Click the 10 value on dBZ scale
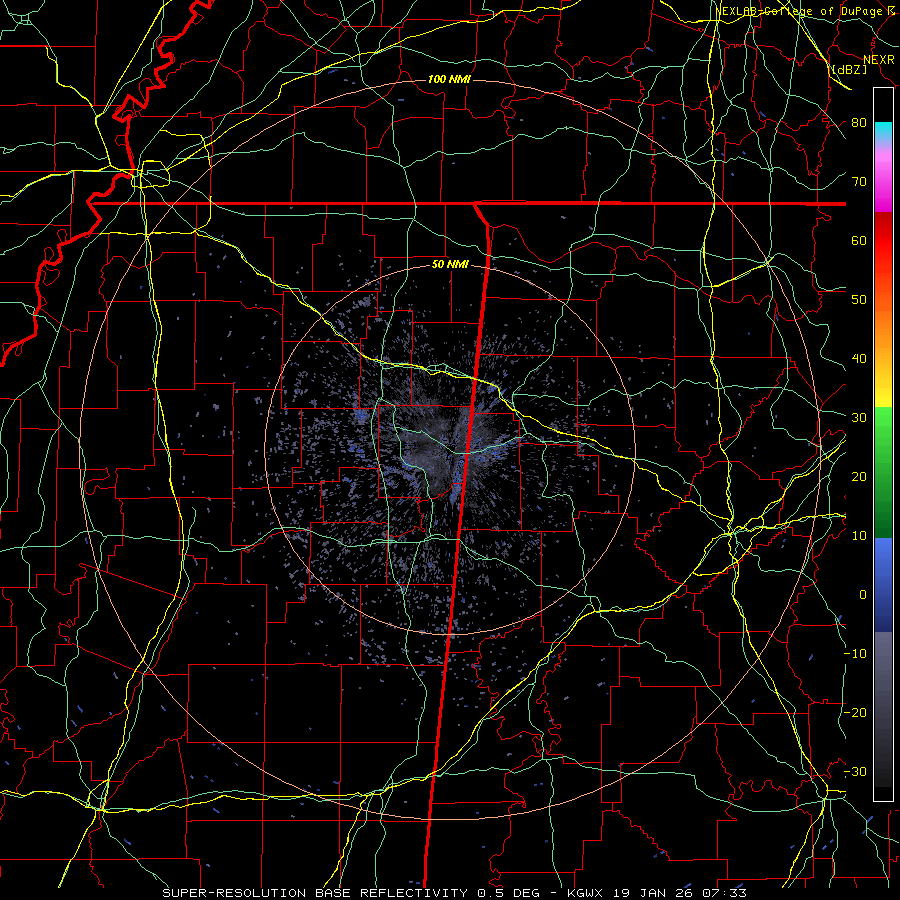This screenshot has width=900, height=900. click(859, 536)
